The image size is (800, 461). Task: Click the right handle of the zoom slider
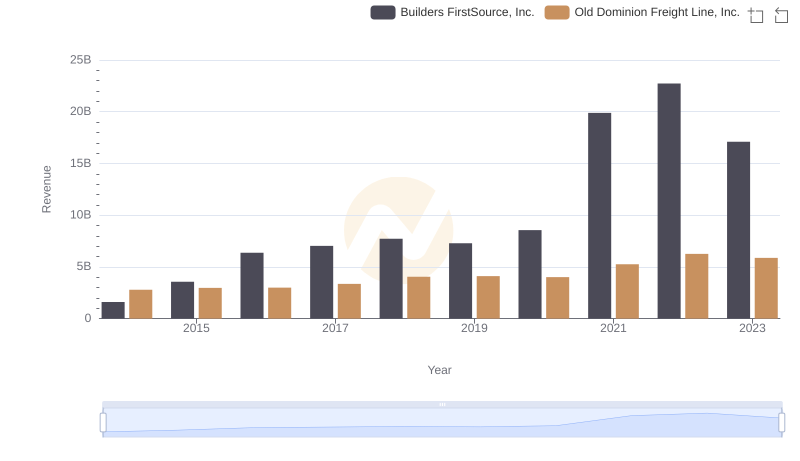[x=781, y=423]
